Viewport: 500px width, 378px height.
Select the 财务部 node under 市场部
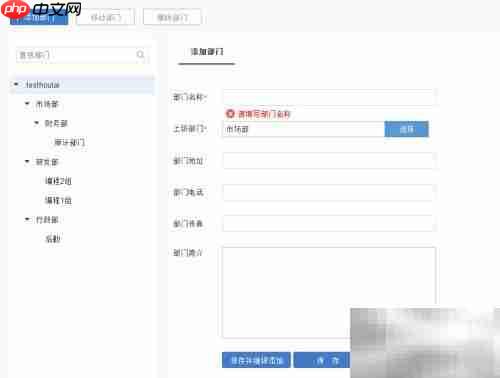tap(56, 123)
